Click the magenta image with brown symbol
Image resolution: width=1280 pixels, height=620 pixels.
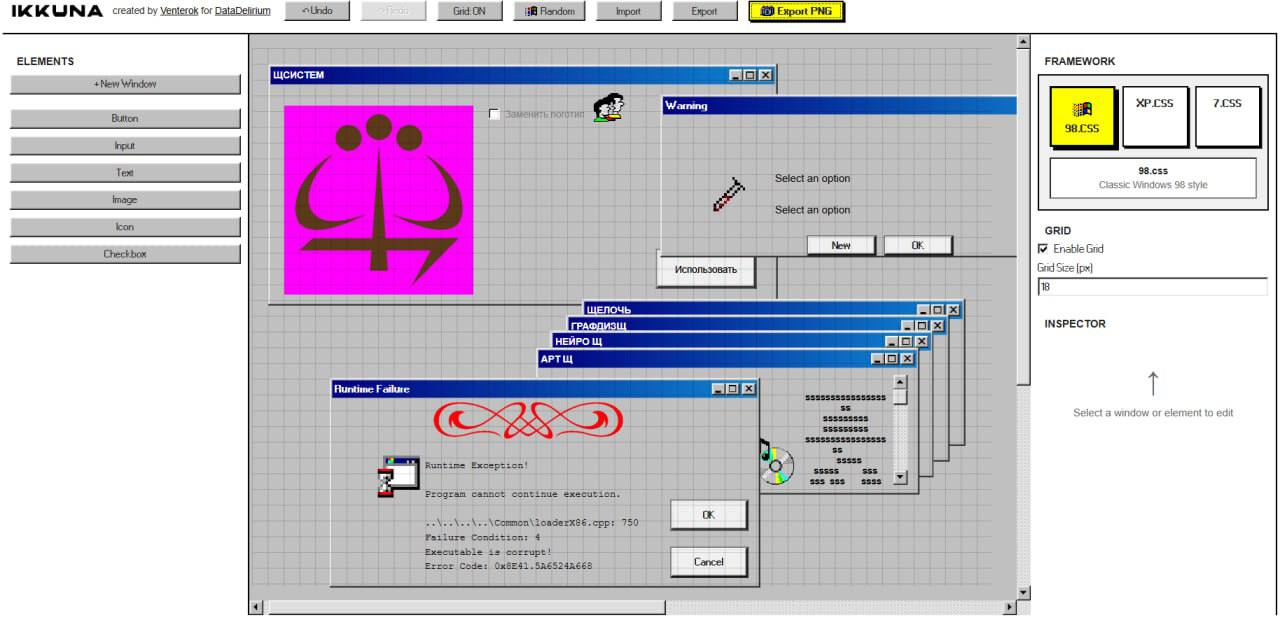tap(378, 200)
